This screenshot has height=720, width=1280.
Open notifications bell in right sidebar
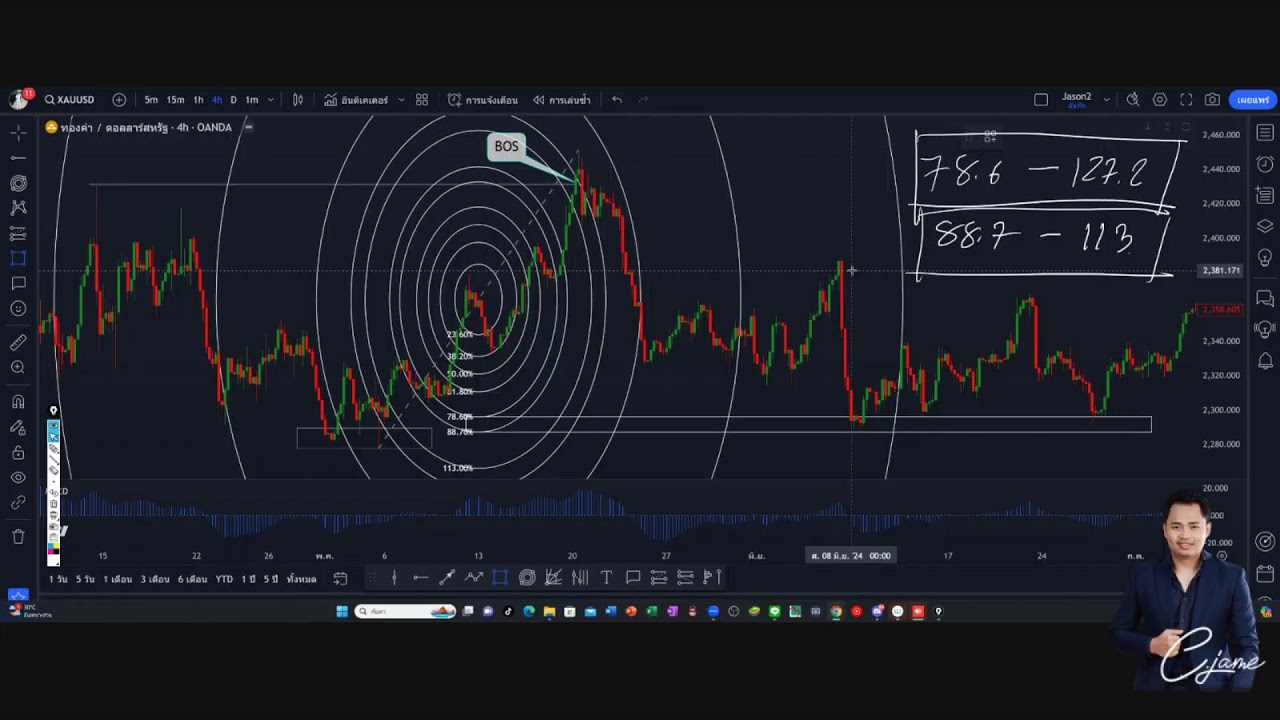[x=1265, y=360]
